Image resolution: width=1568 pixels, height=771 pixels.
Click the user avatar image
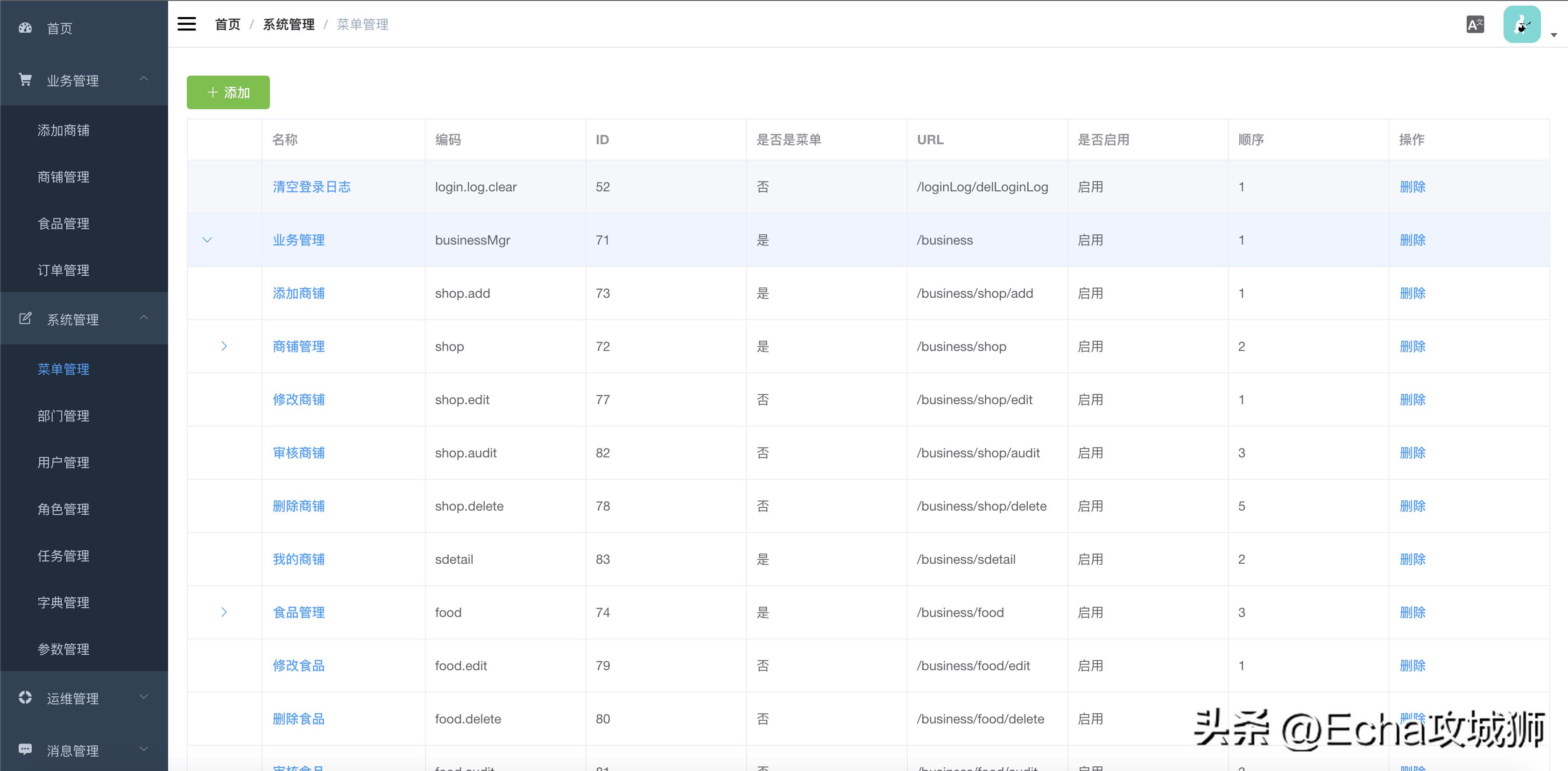(x=1521, y=25)
